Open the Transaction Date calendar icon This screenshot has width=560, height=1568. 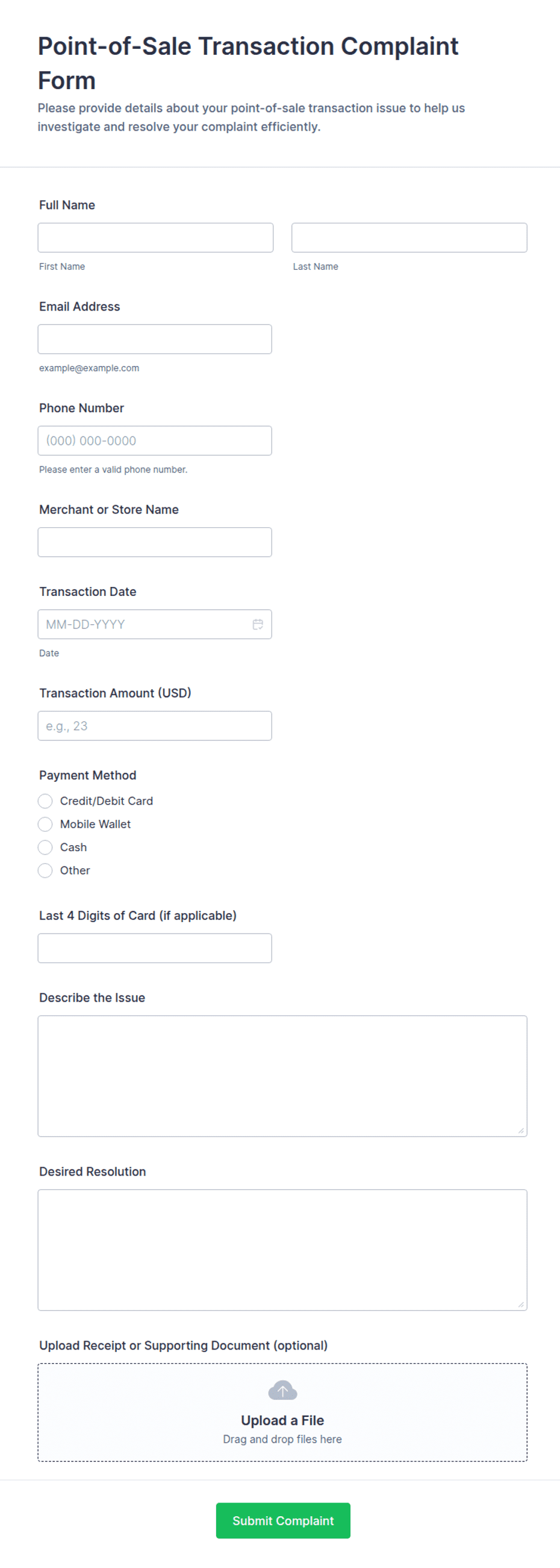(x=258, y=624)
